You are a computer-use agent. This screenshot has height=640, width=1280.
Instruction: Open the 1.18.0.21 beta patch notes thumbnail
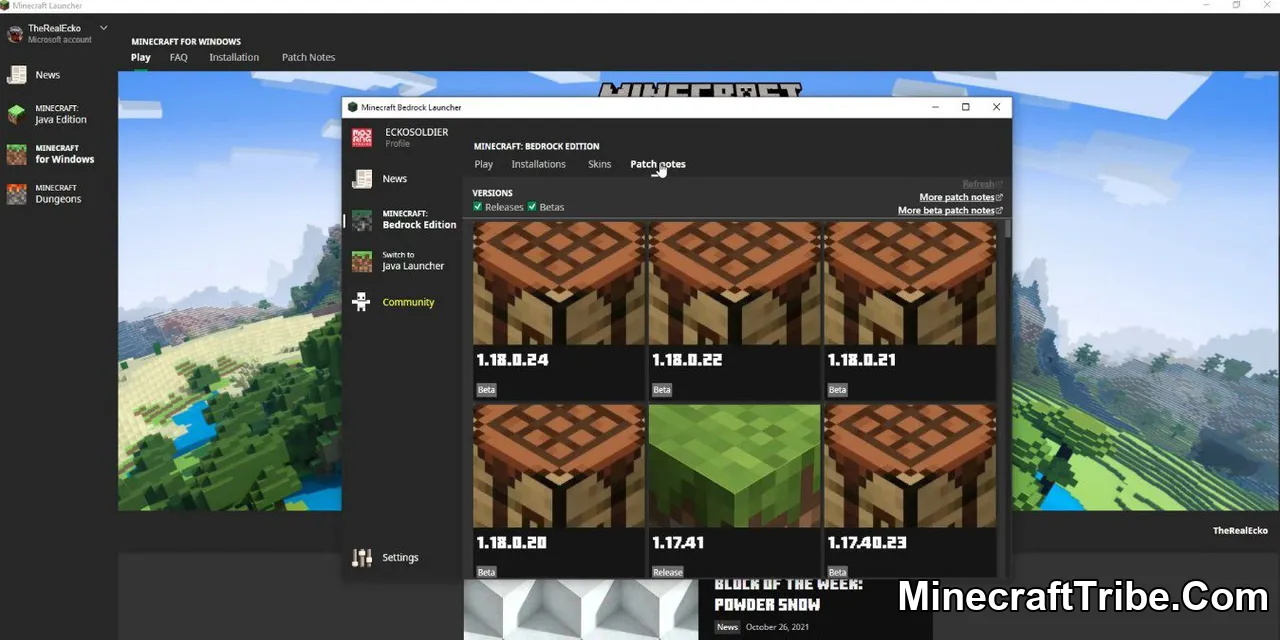pyautogui.click(x=910, y=283)
